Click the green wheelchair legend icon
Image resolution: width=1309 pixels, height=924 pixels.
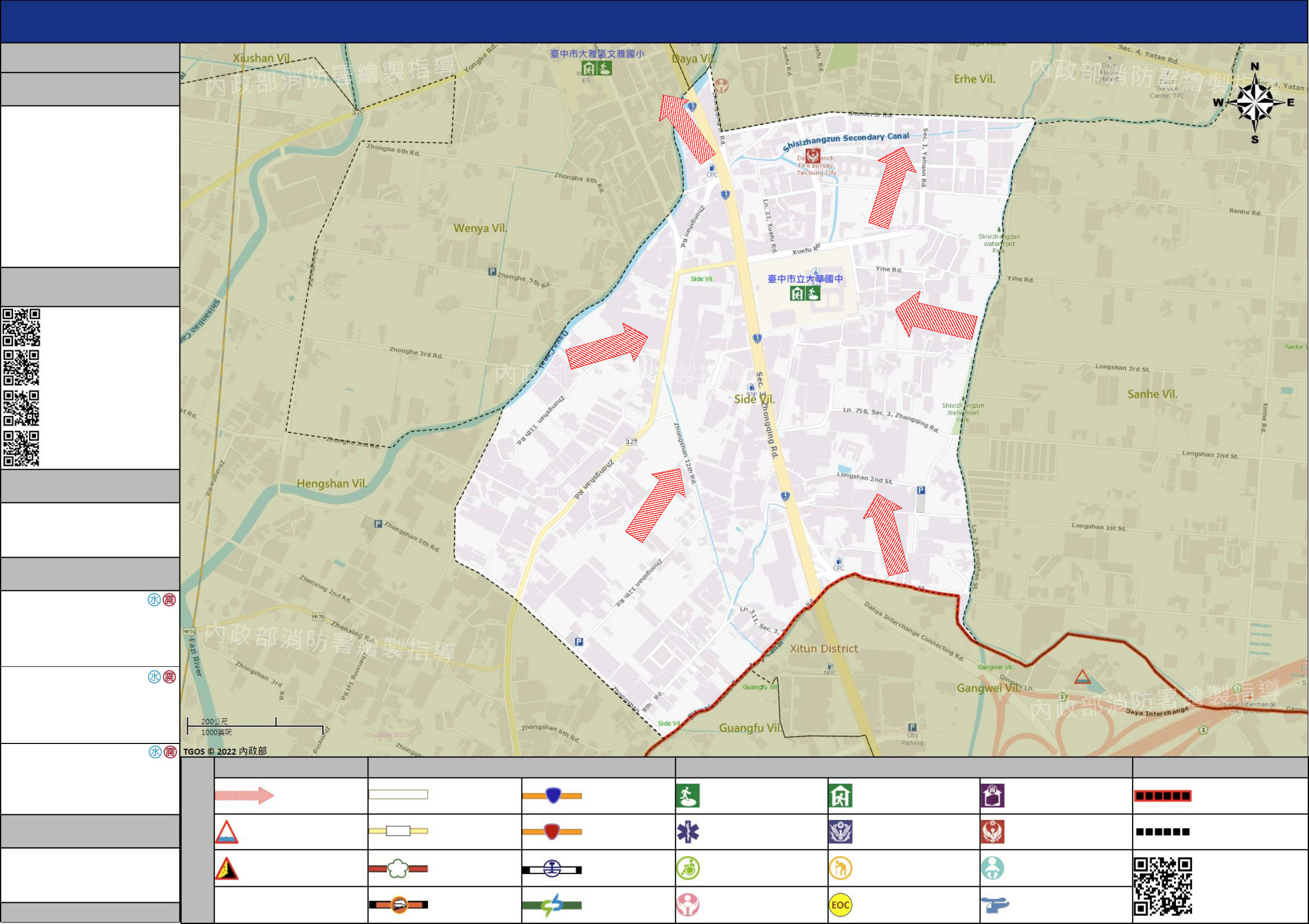click(688, 869)
